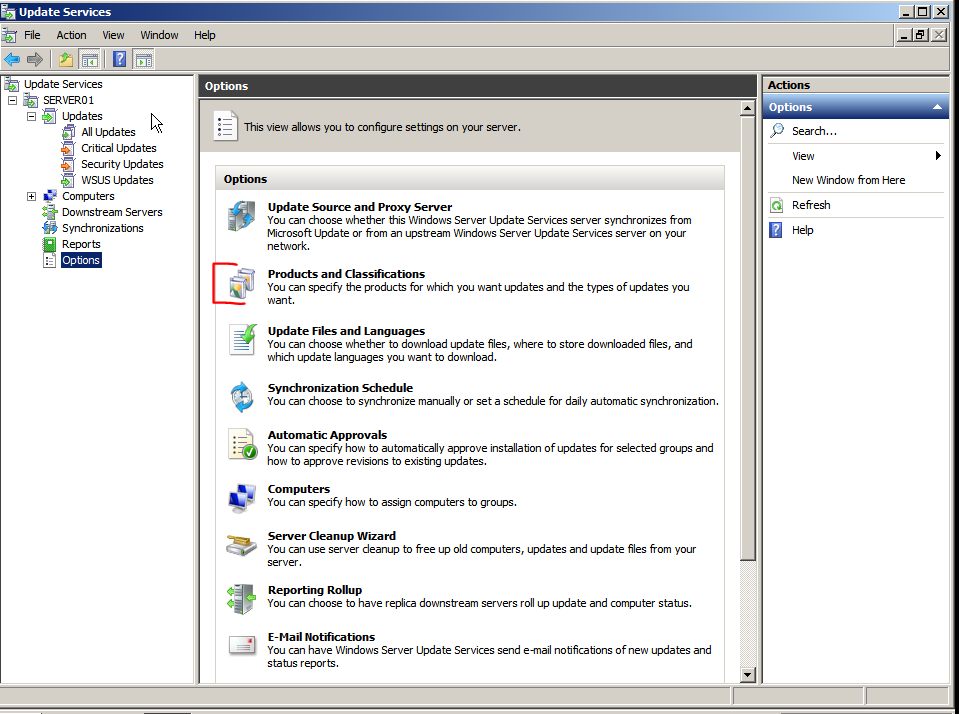Image resolution: width=959 pixels, height=714 pixels.
Task: Open Update Source and Proxy Server settings
Action: point(360,207)
